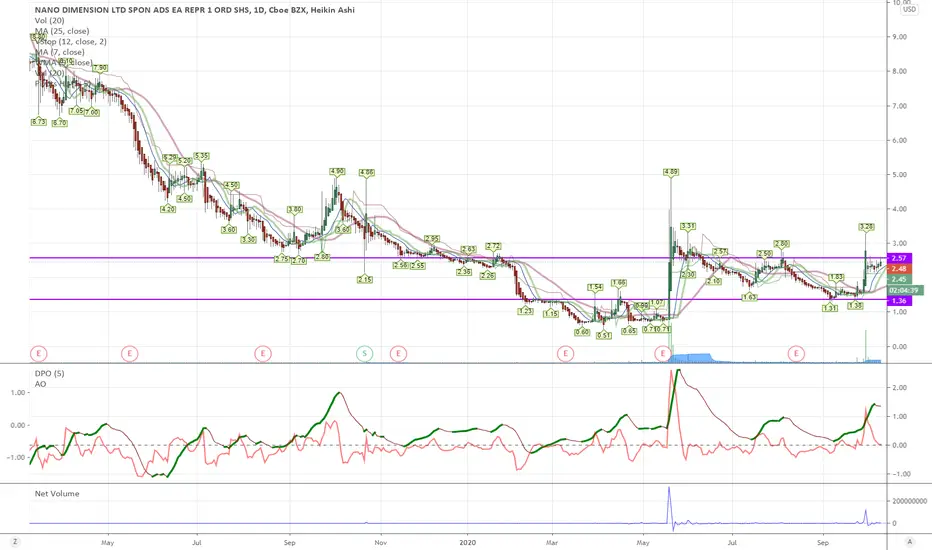932x550 pixels.
Task: Click the 1.66 pivot high label
Action: [619, 283]
